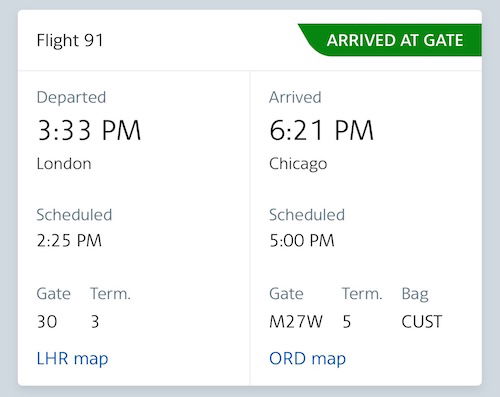This screenshot has width=500, height=397.
Task: Click arrival gate M27W
Action: pyautogui.click(x=296, y=322)
